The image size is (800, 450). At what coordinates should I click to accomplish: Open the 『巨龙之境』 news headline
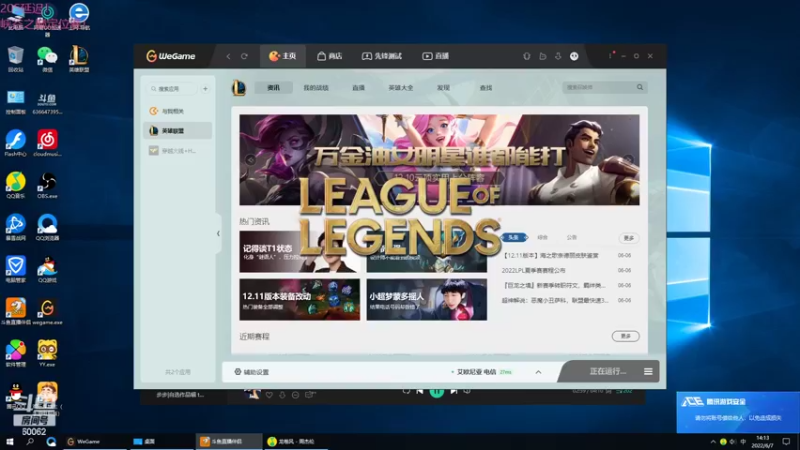click(554, 285)
